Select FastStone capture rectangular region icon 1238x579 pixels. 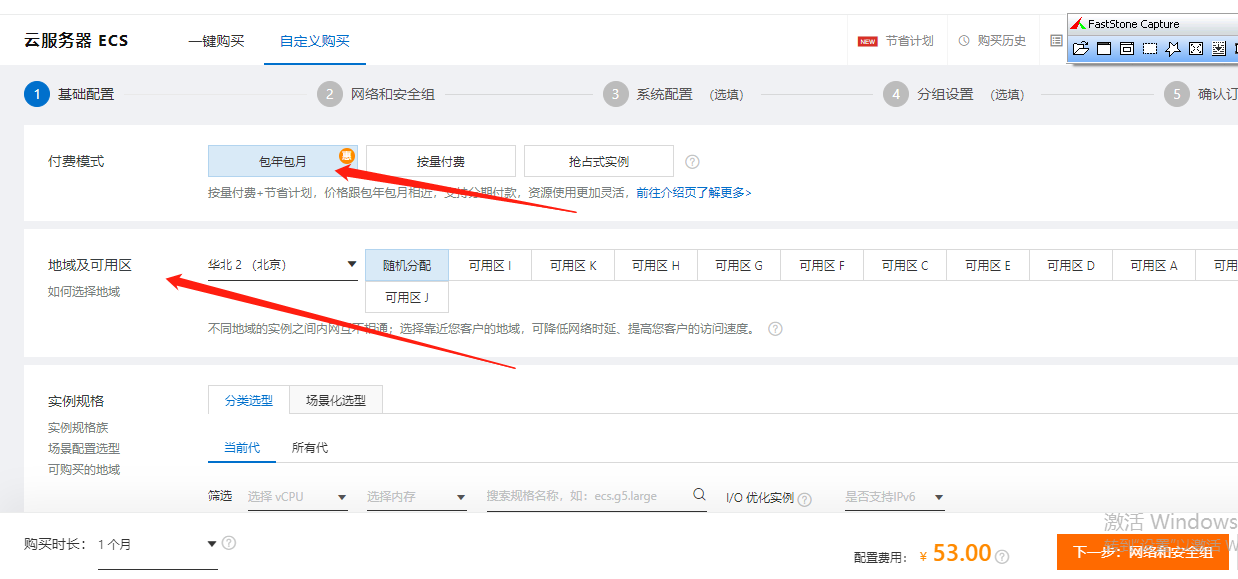pyautogui.click(x=1150, y=48)
